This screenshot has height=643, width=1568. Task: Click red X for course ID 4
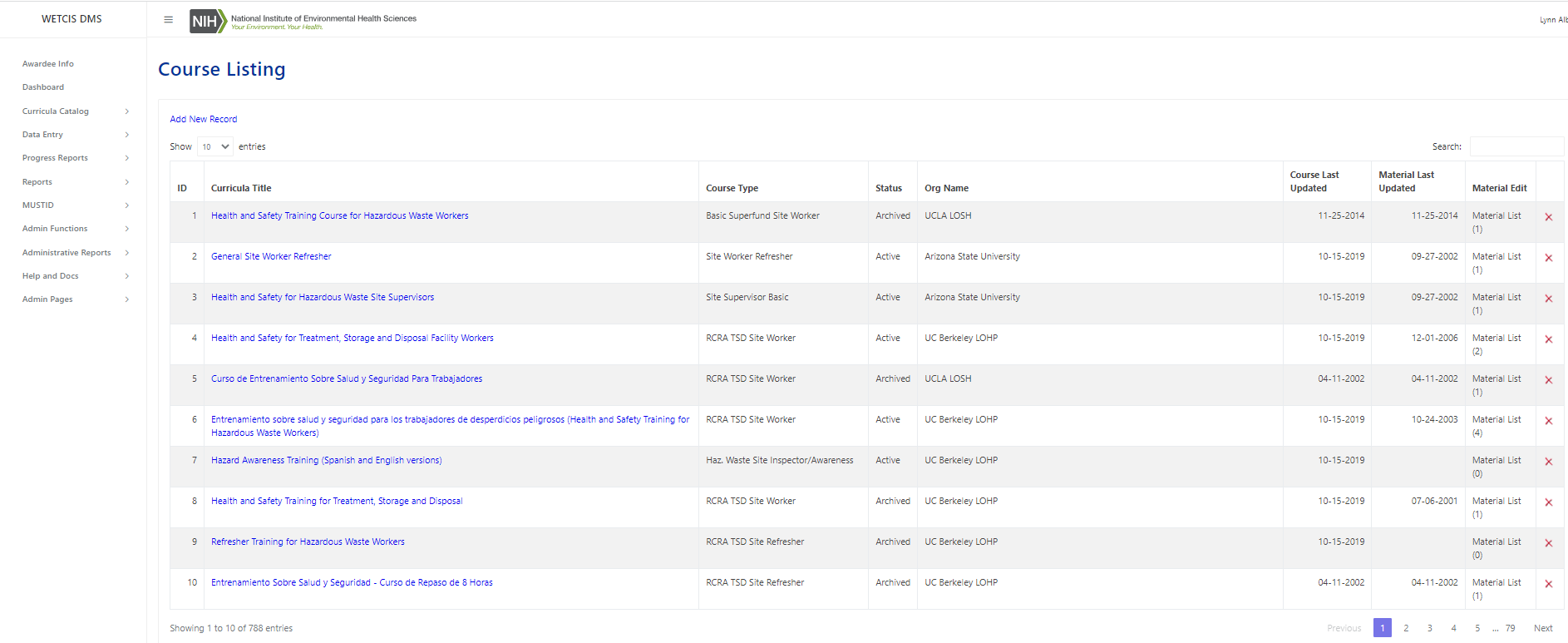[1548, 339]
